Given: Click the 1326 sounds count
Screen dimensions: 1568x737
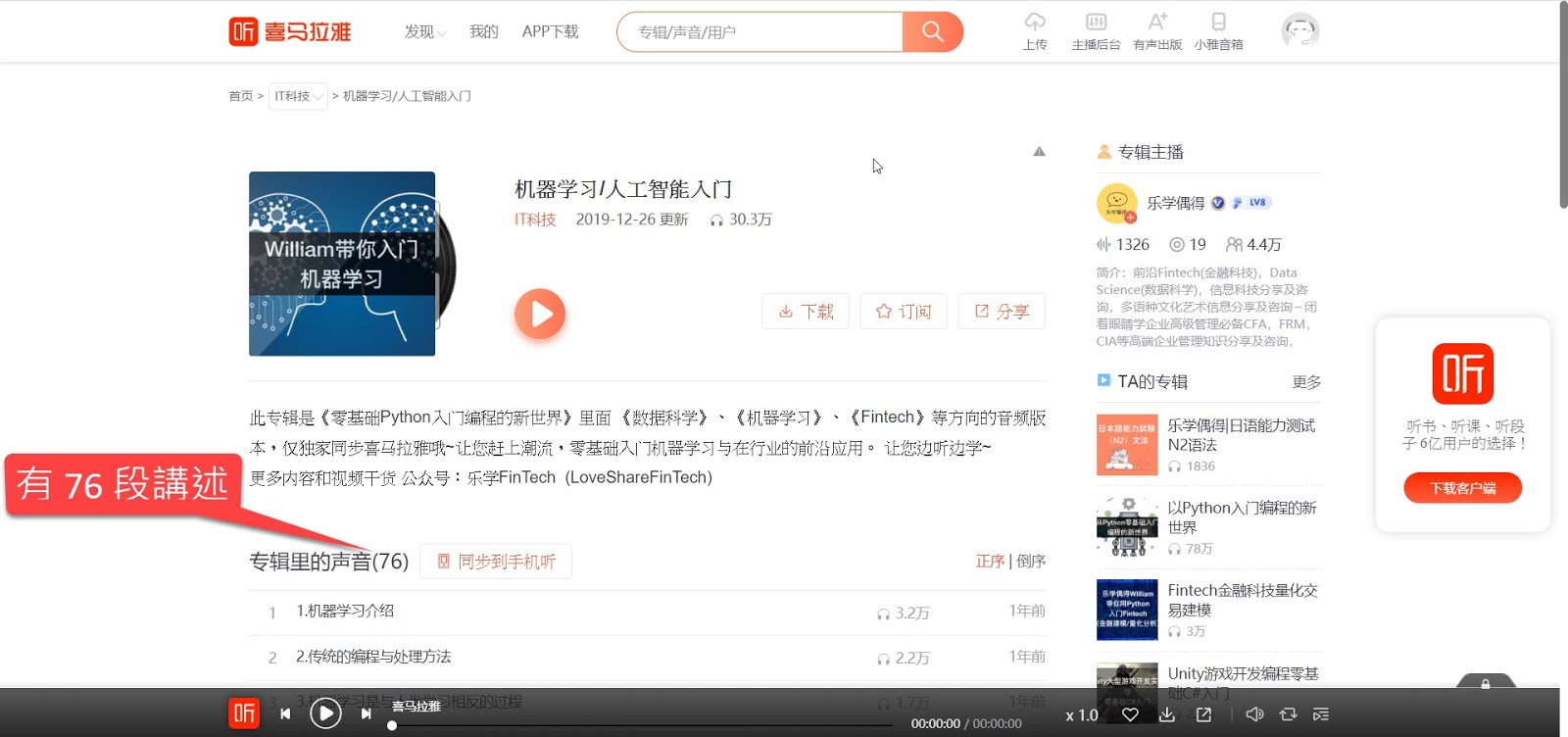Looking at the screenshot, I should [x=1123, y=244].
